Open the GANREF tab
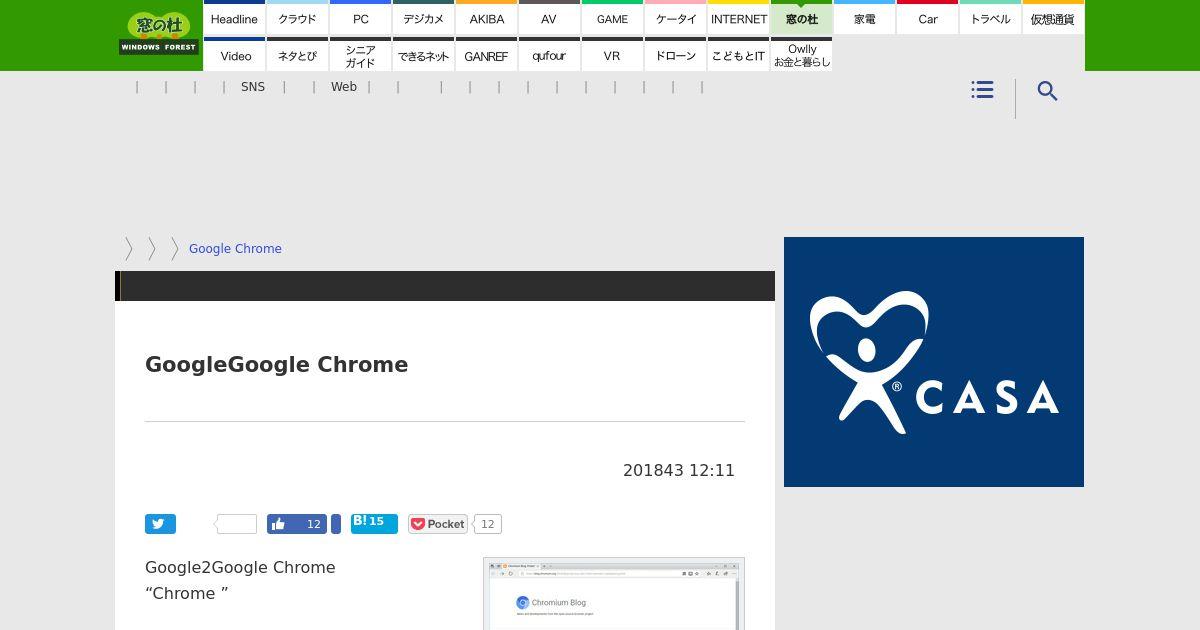This screenshot has width=1200, height=630. click(486, 55)
